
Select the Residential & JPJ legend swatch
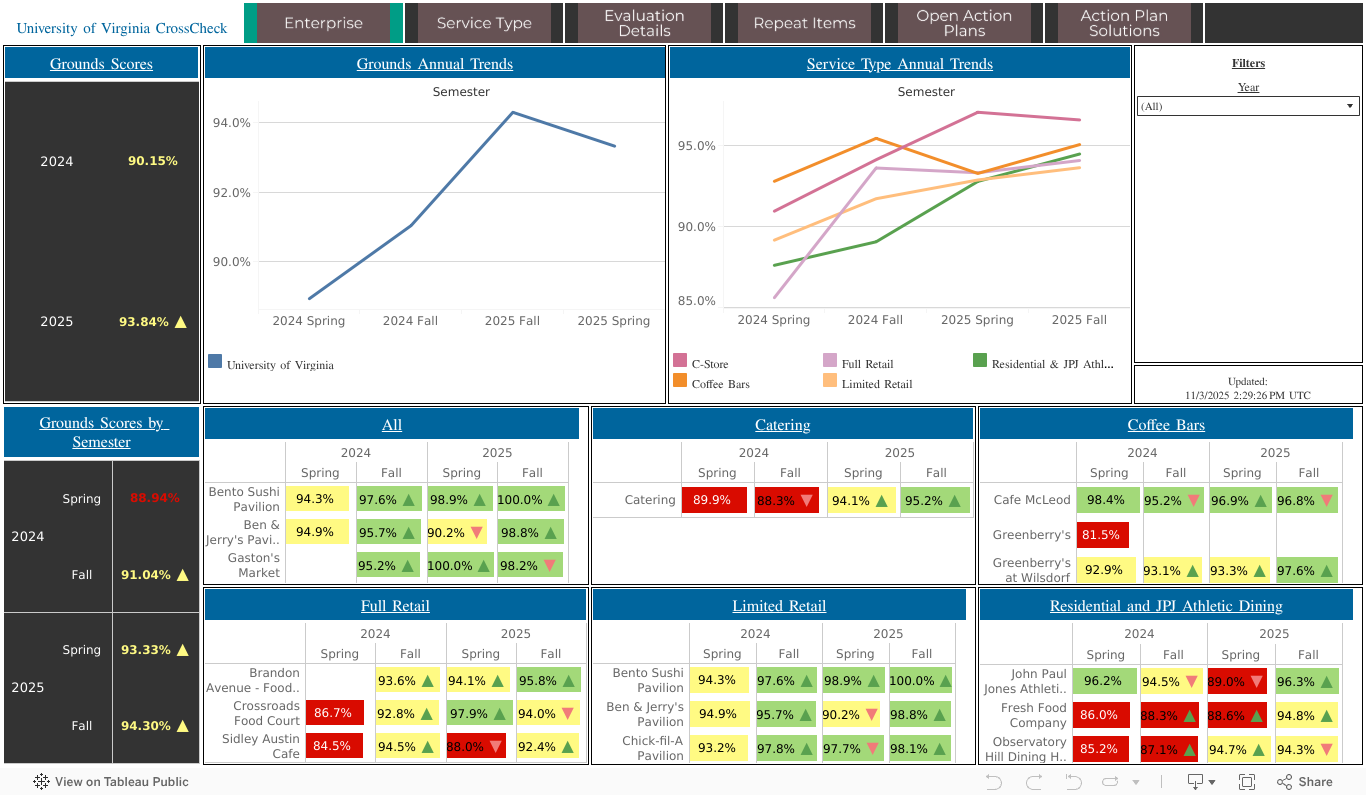pos(980,360)
